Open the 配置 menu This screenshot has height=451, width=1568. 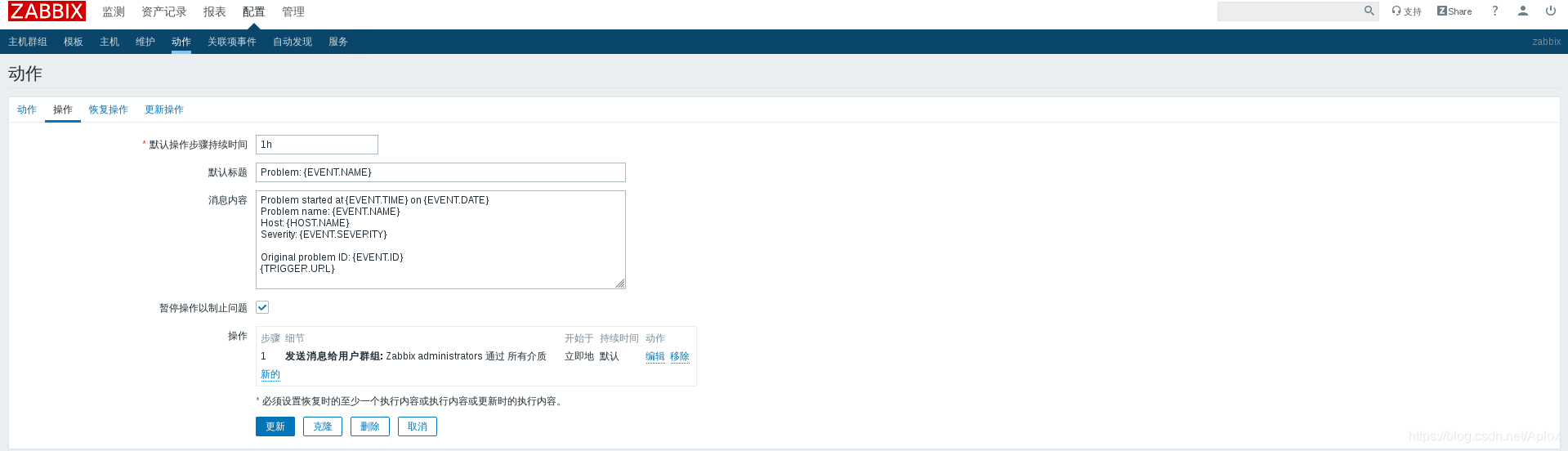[254, 11]
